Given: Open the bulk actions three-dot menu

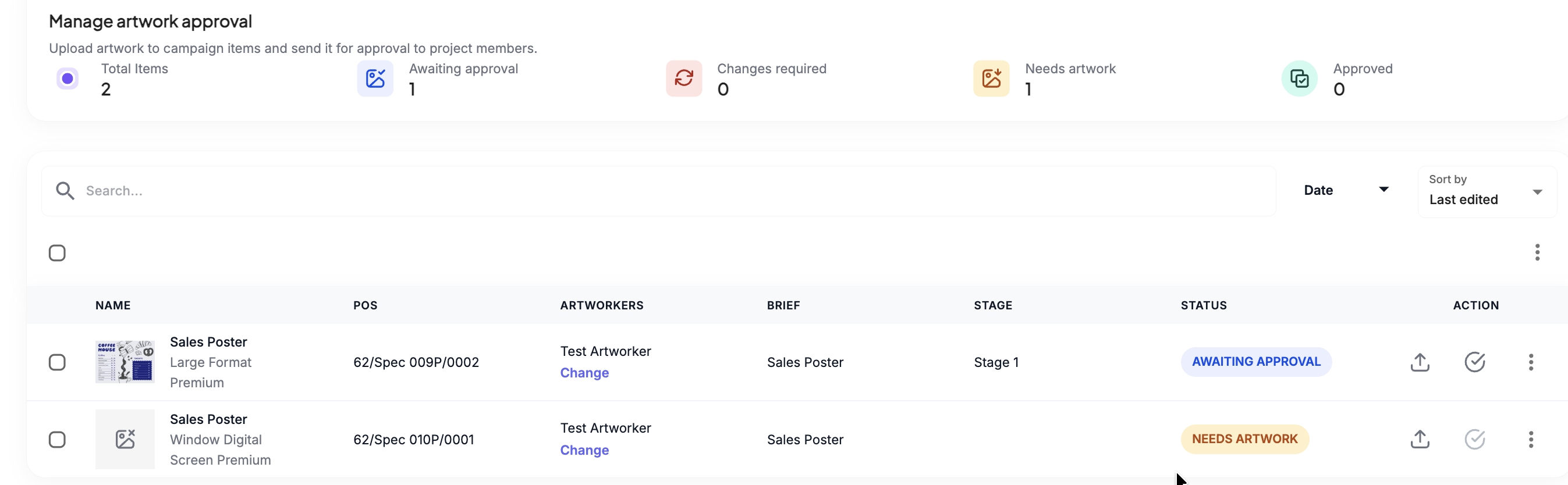Looking at the screenshot, I should [1537, 252].
